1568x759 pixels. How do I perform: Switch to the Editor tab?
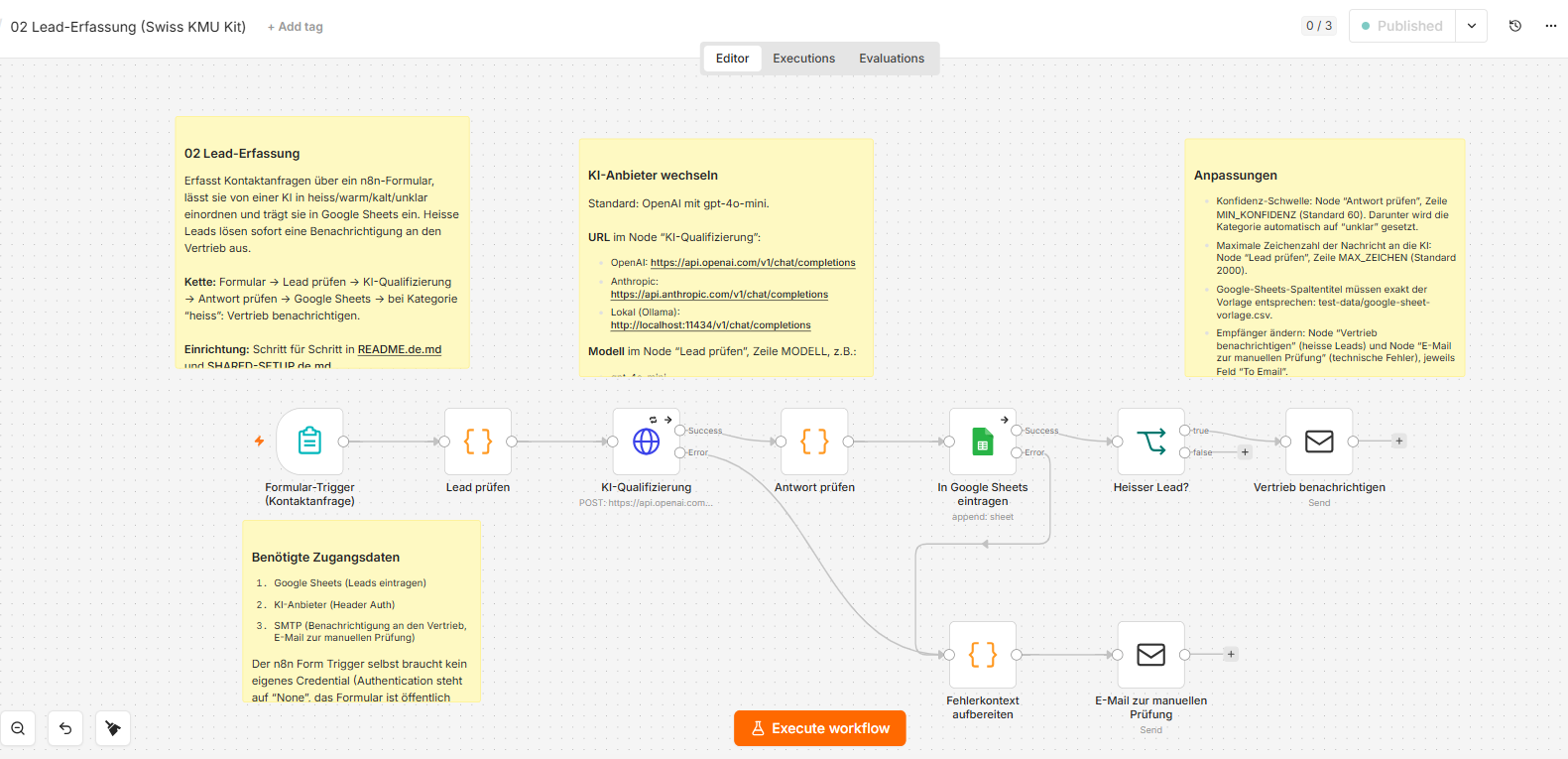click(x=732, y=59)
